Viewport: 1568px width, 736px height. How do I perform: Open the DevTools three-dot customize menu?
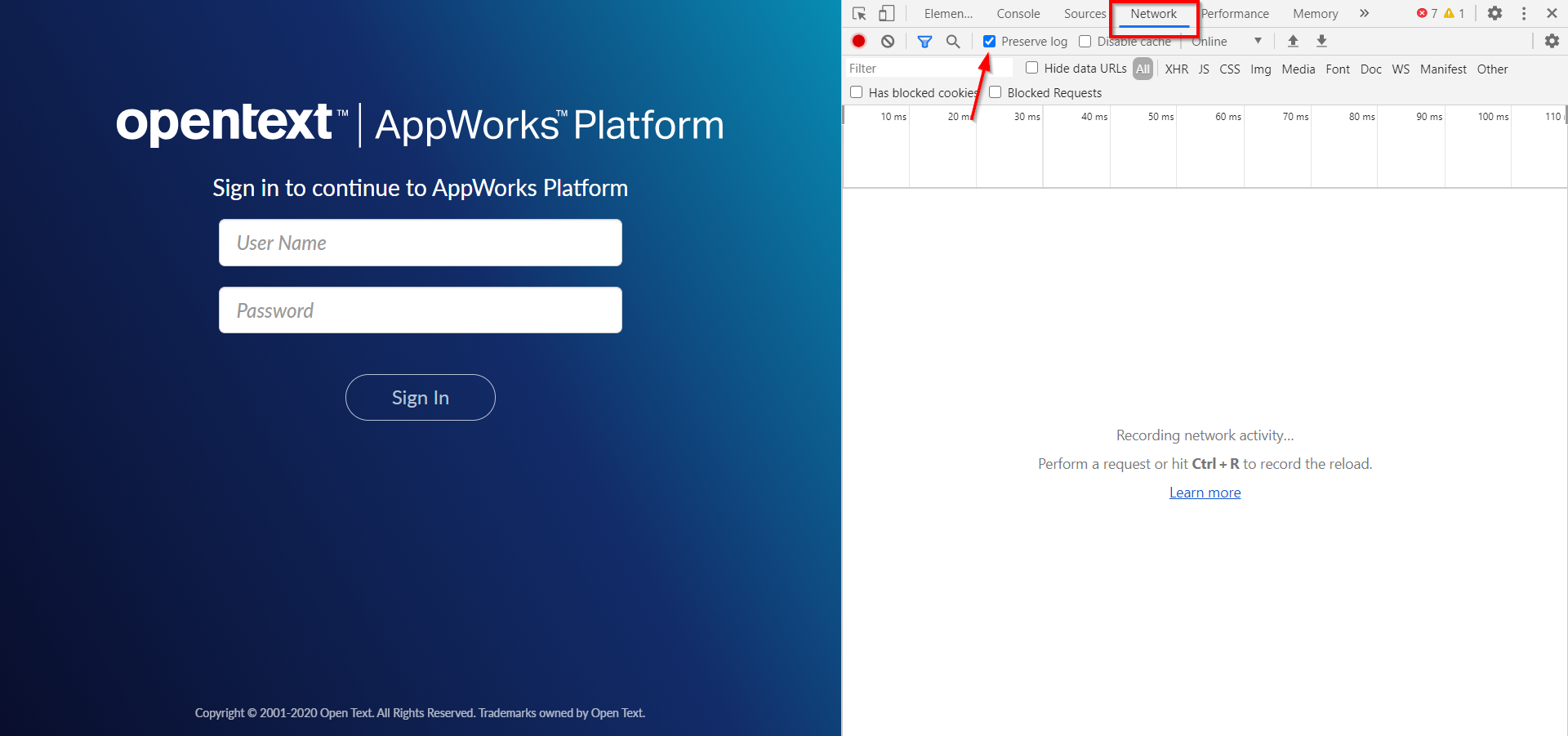click(x=1524, y=14)
